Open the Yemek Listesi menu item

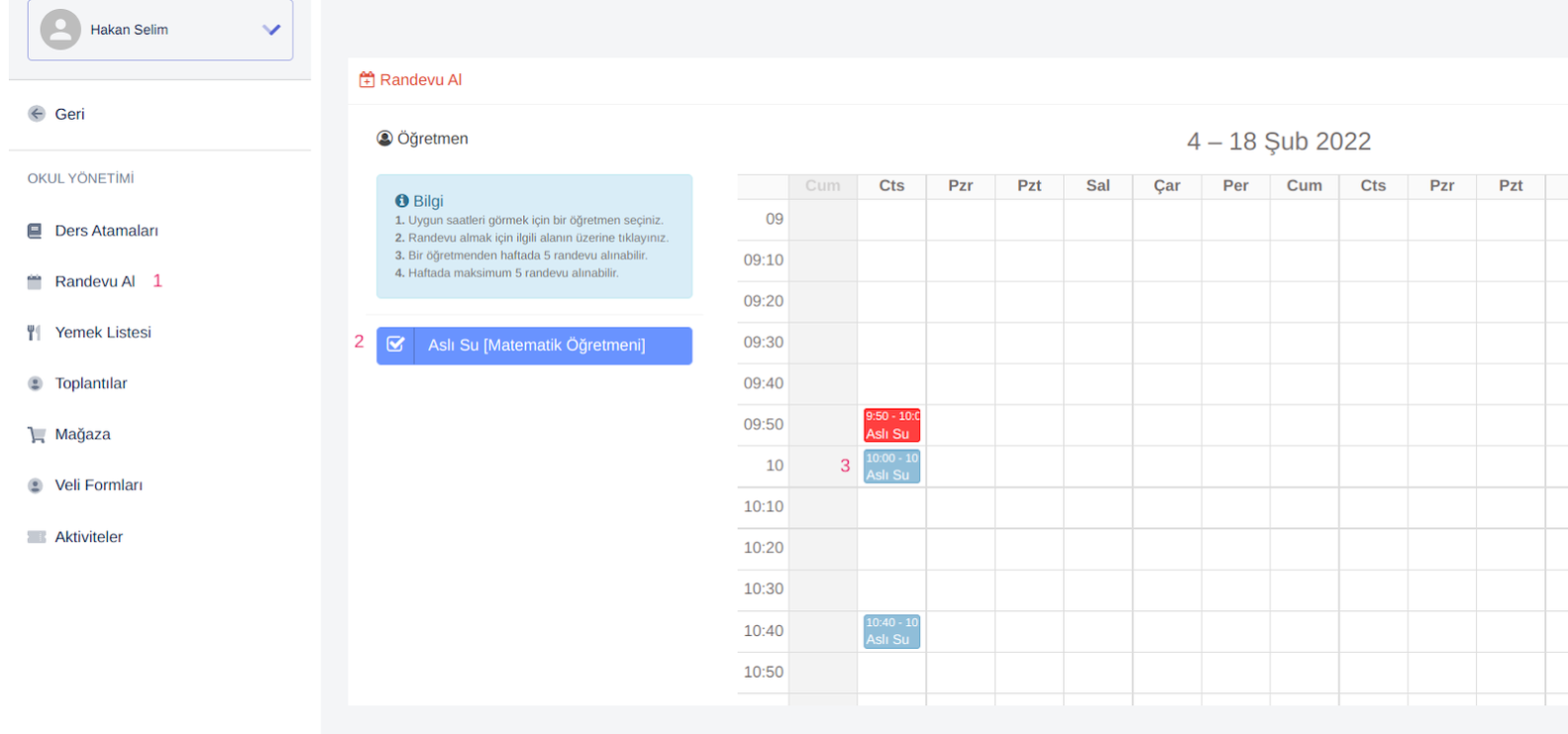[103, 333]
